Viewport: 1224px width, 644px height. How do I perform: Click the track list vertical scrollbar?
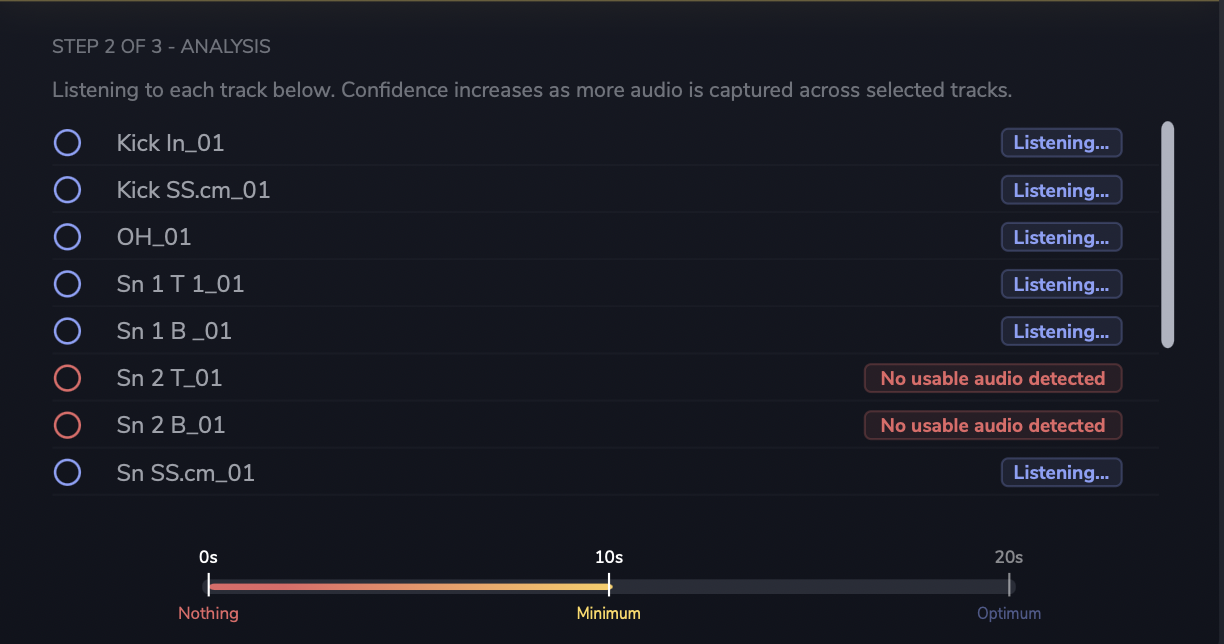tap(1167, 235)
